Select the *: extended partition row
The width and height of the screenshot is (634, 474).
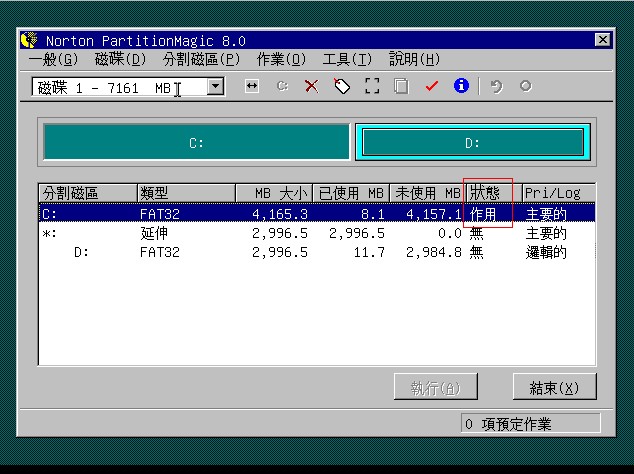click(x=317, y=233)
